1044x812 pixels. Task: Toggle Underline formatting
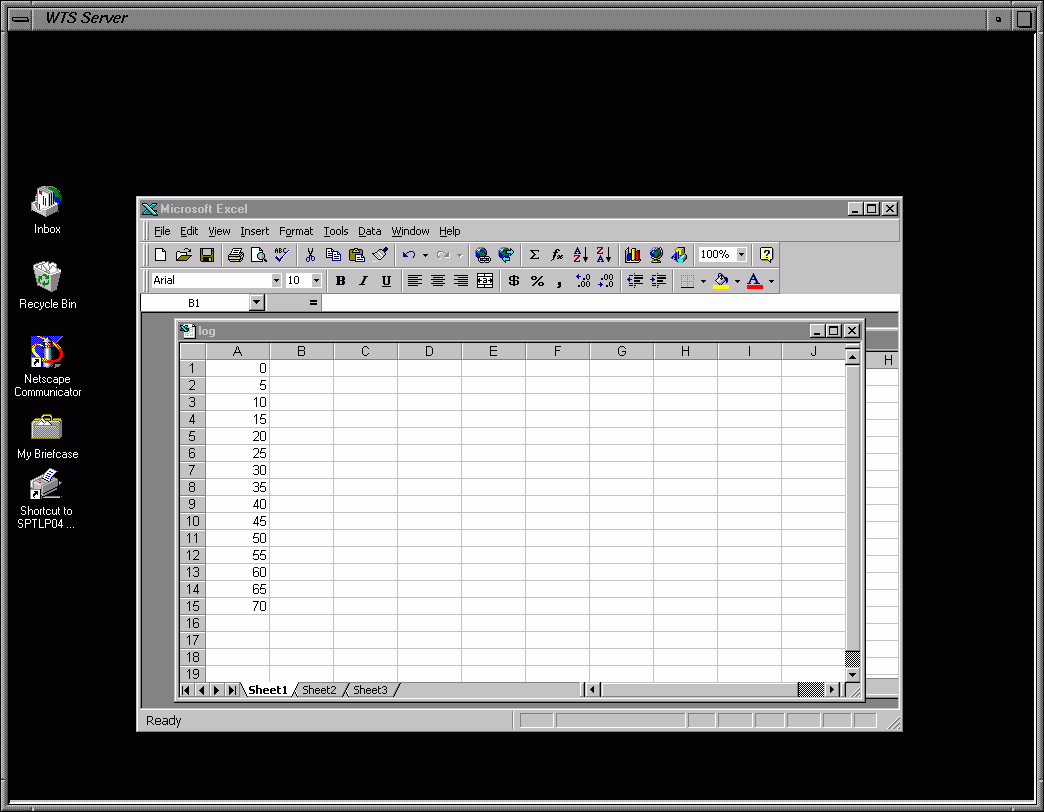[386, 281]
